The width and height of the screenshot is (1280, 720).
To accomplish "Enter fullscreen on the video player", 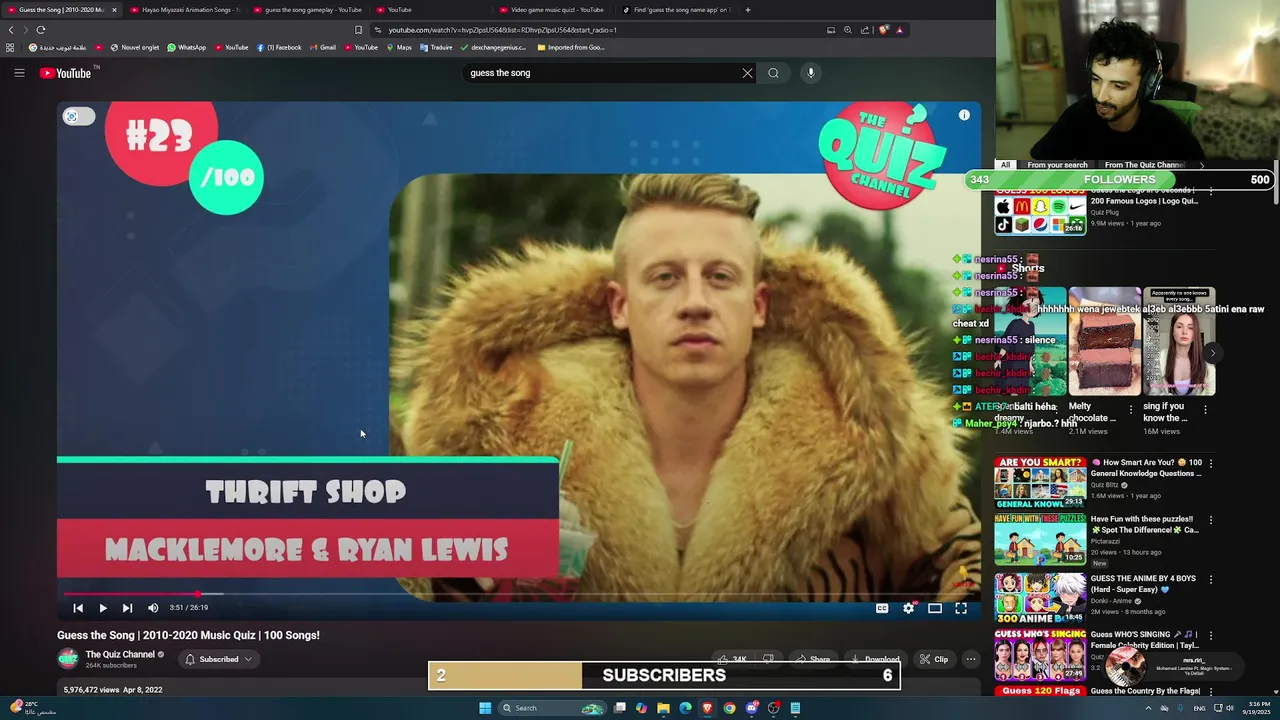I will coord(961,608).
